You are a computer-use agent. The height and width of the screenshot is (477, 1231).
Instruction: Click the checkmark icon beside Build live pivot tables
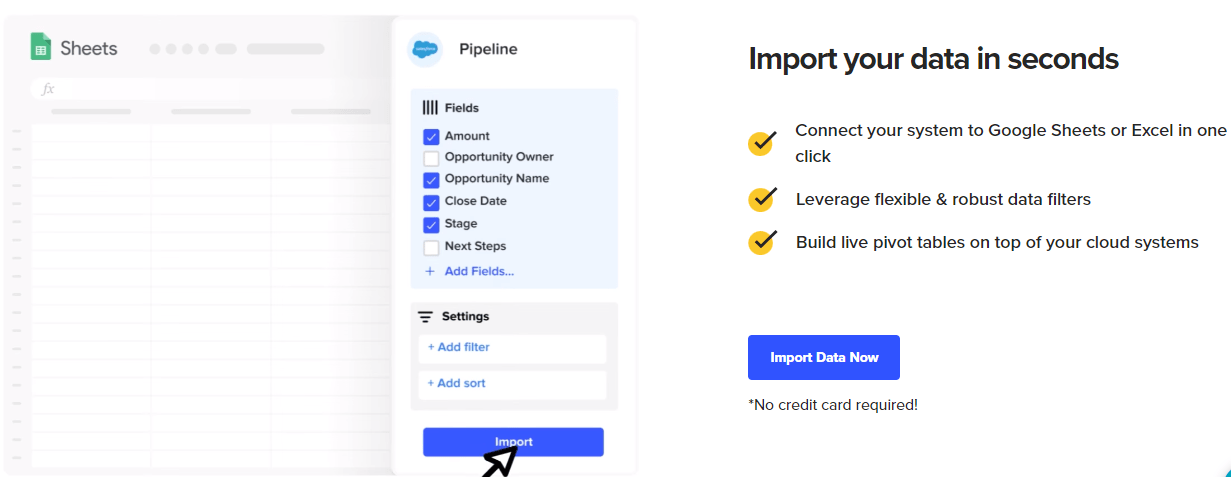(x=762, y=242)
